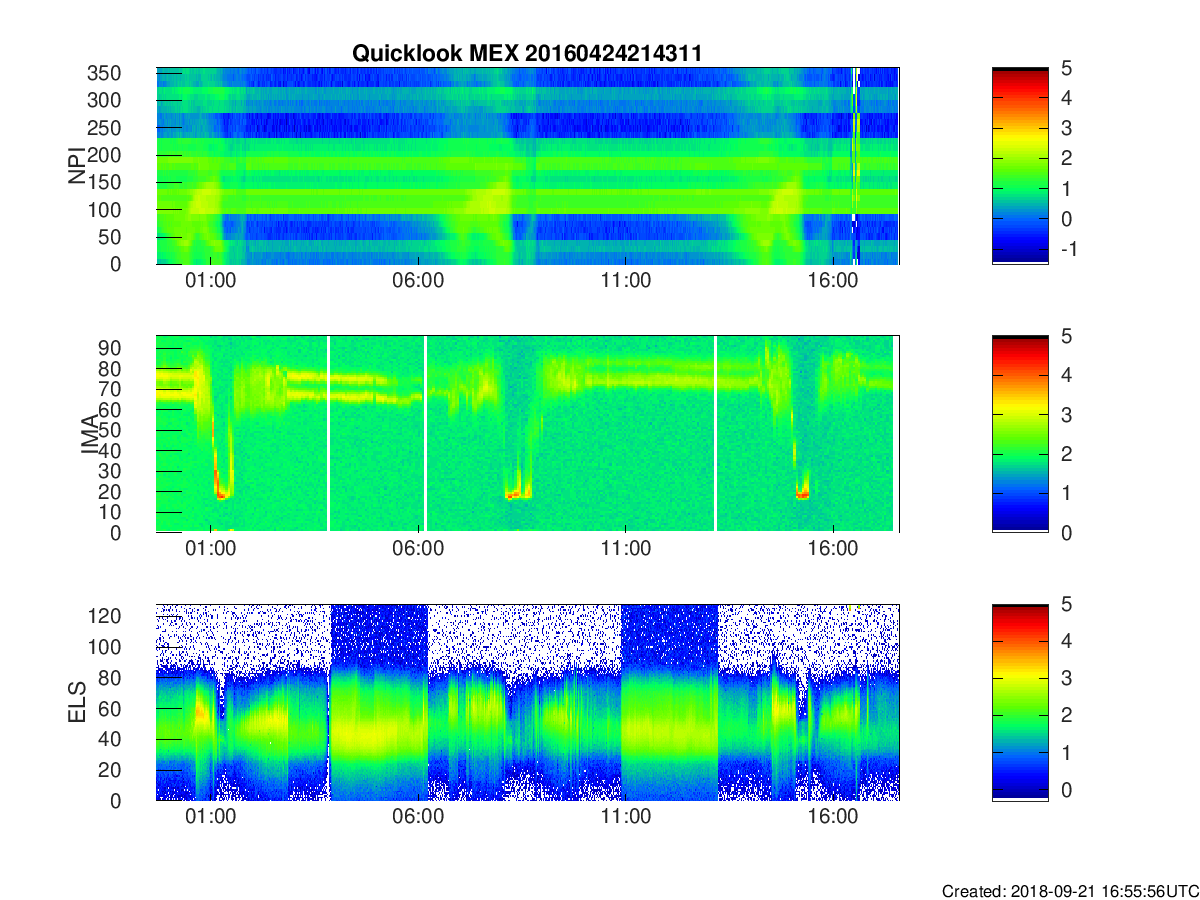Viewport: 1200px width, 900px height.
Task: Click 06:00 tick label under NPI panel
Action: (418, 281)
